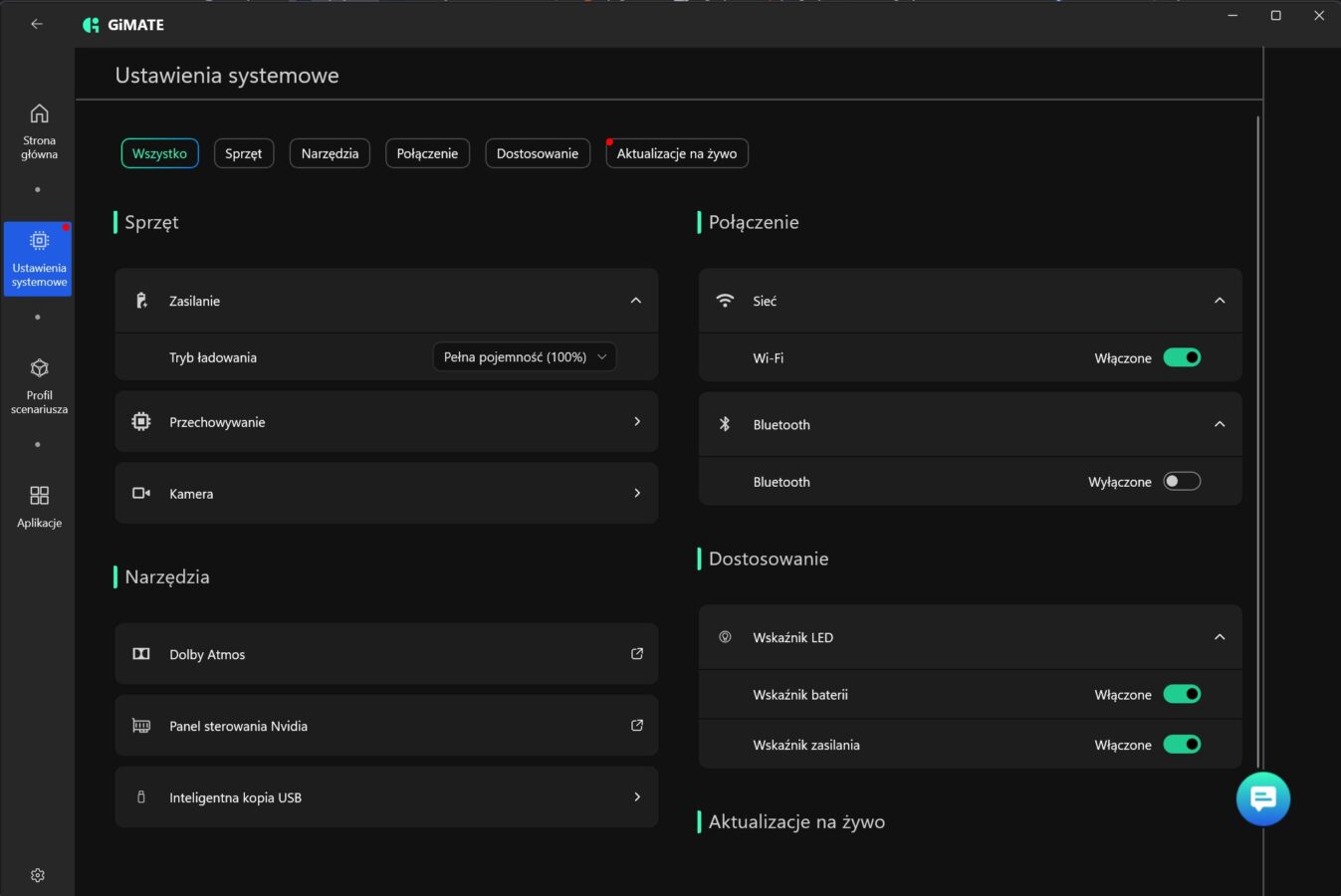This screenshot has height=896, width=1341.
Task: Turn off the Wi-Fi switch
Action: (1182, 357)
